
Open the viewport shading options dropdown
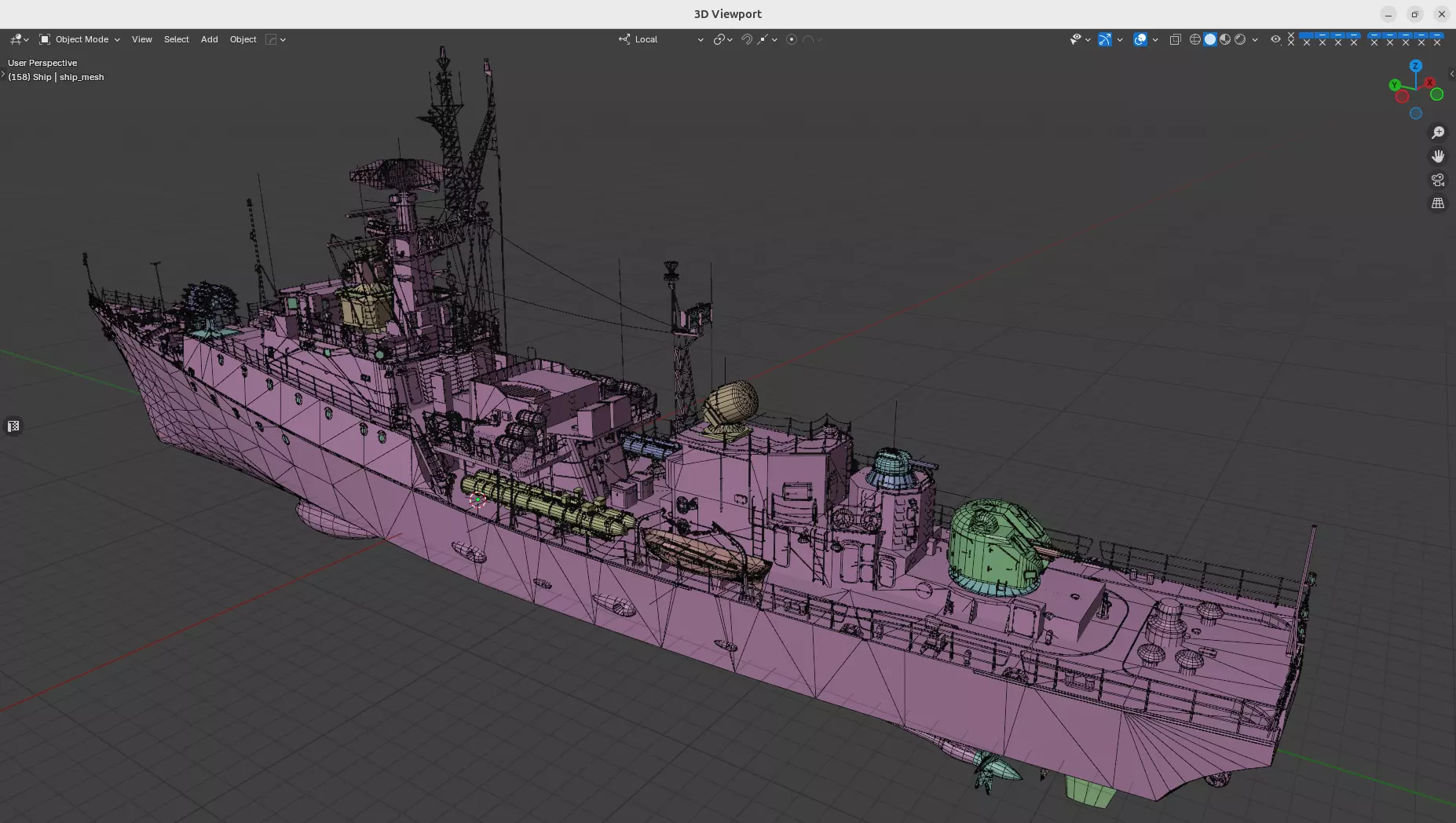pos(1255,39)
